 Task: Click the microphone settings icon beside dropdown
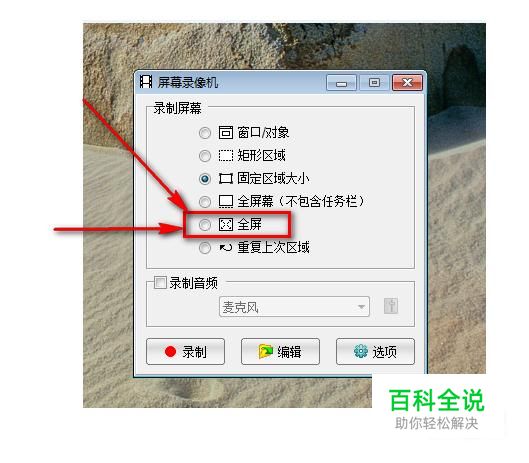point(391,306)
